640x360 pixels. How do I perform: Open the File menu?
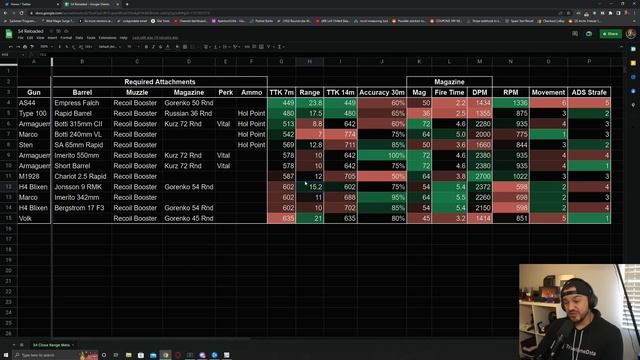click(x=20, y=38)
